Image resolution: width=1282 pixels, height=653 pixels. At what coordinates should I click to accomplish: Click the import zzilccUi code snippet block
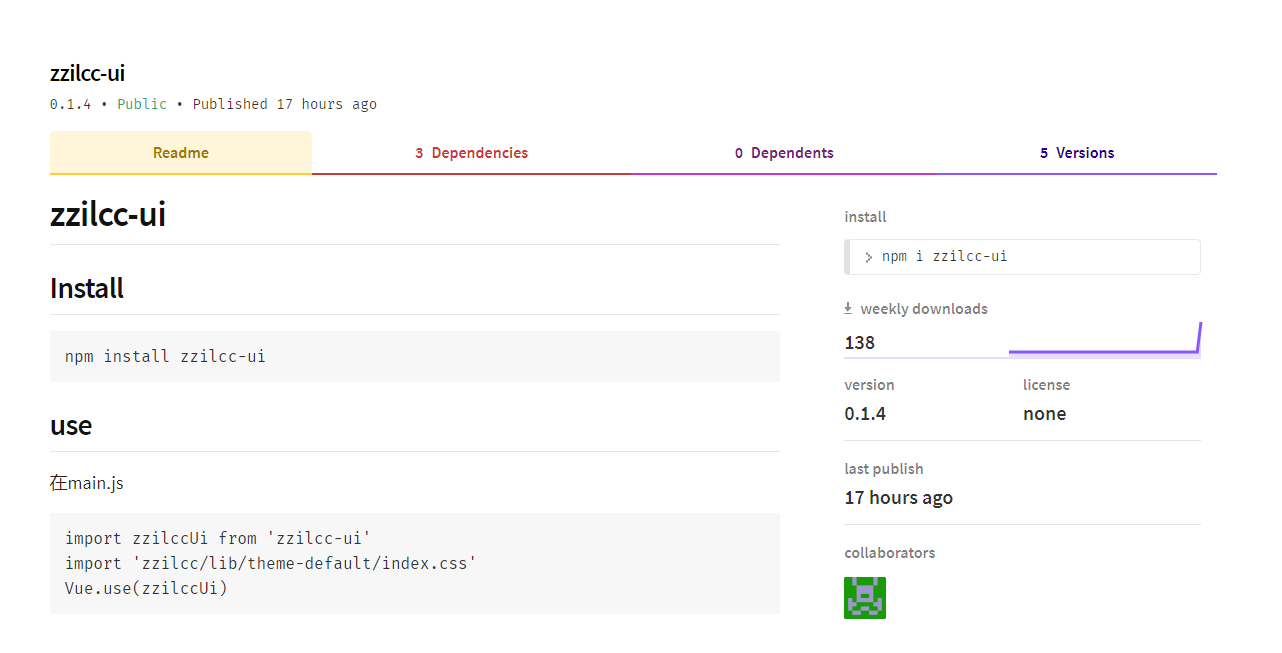click(x=414, y=563)
